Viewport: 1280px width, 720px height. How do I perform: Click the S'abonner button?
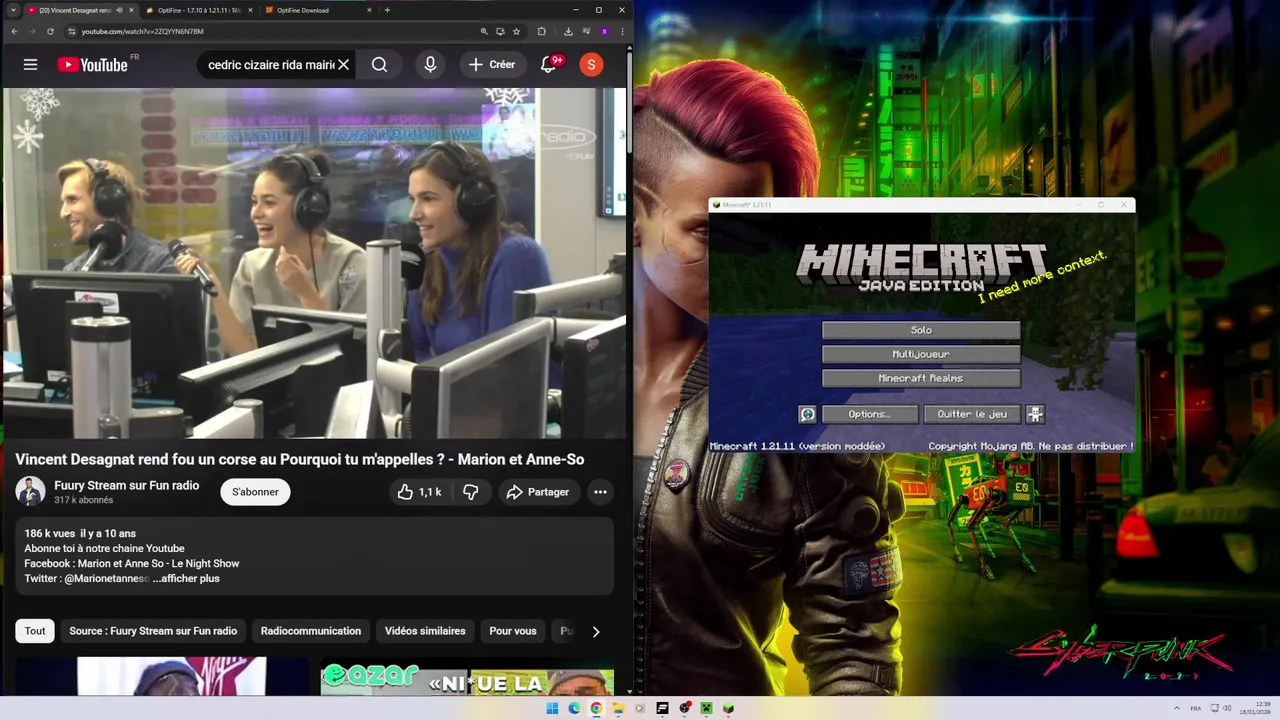coord(256,492)
